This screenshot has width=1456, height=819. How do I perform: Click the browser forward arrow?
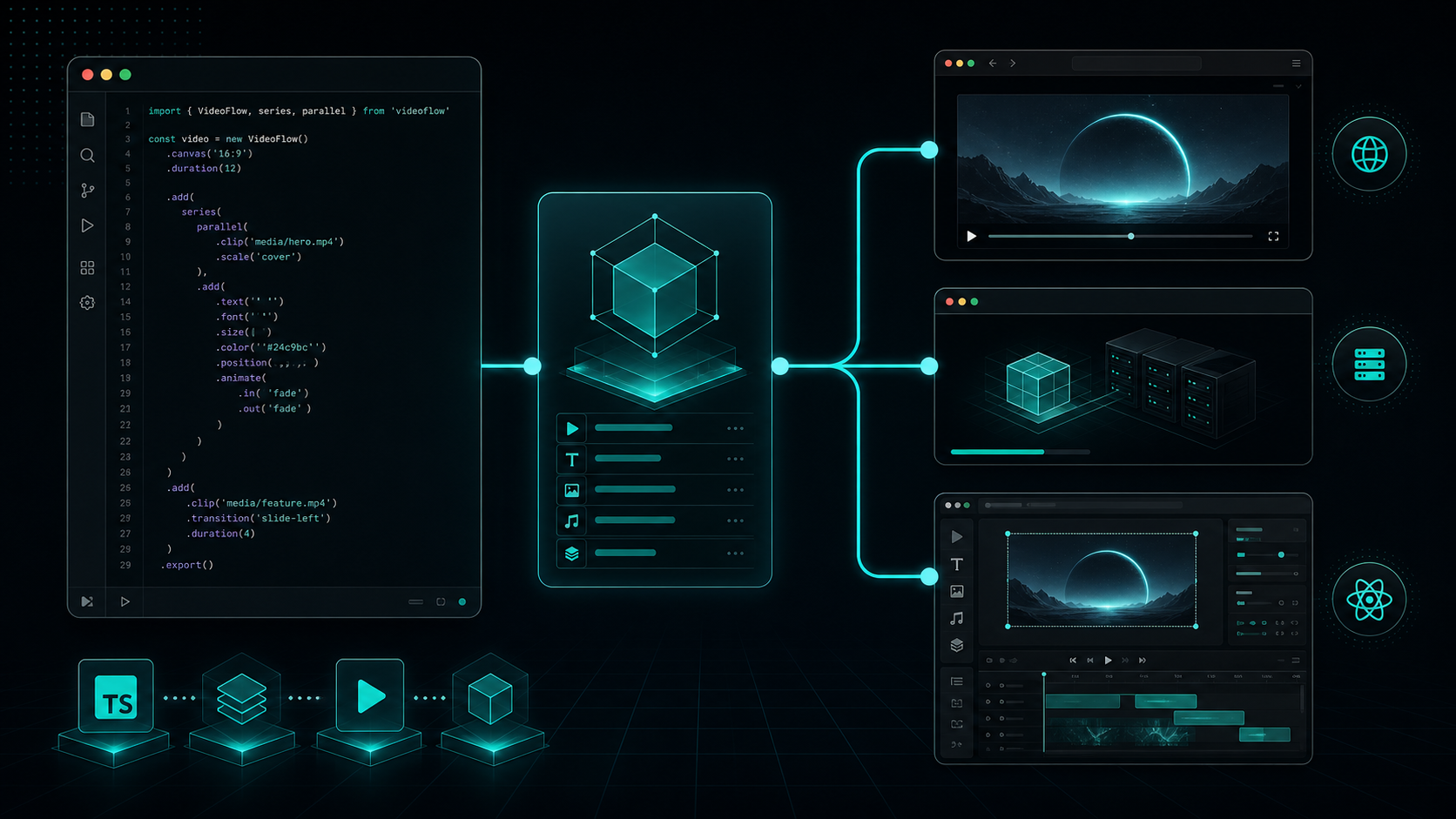(x=1013, y=64)
